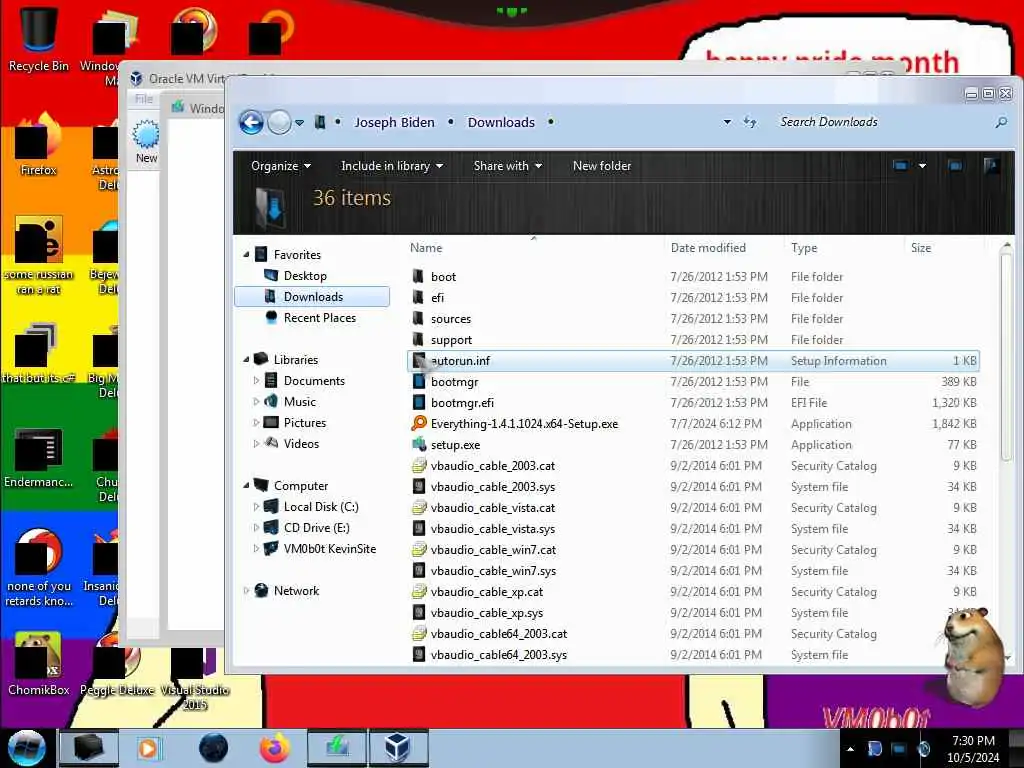Select the file named vbaudio_cable_xp.sys
The width and height of the screenshot is (1024, 768).
pyautogui.click(x=487, y=613)
